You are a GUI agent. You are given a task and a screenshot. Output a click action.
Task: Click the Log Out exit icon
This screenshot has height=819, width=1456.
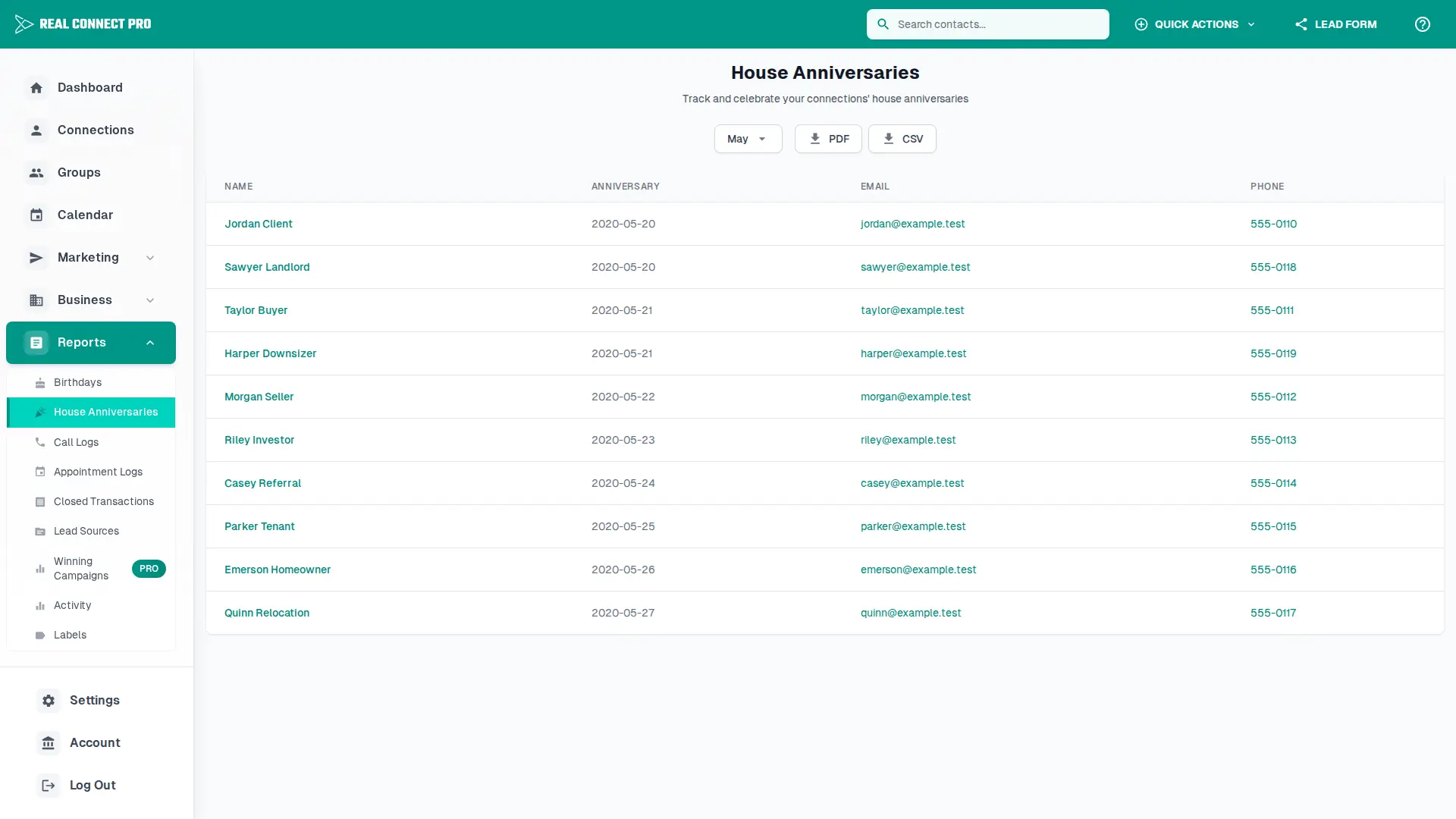pos(49,786)
